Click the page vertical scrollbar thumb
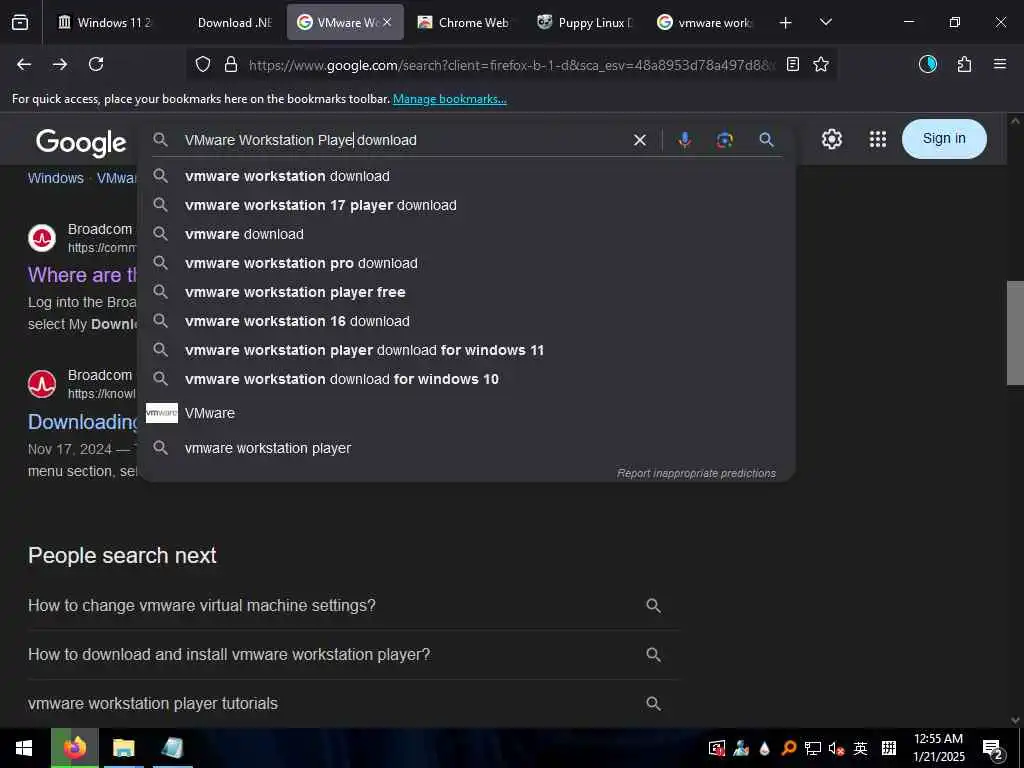This screenshot has width=1024, height=768. pyautogui.click(x=1015, y=332)
